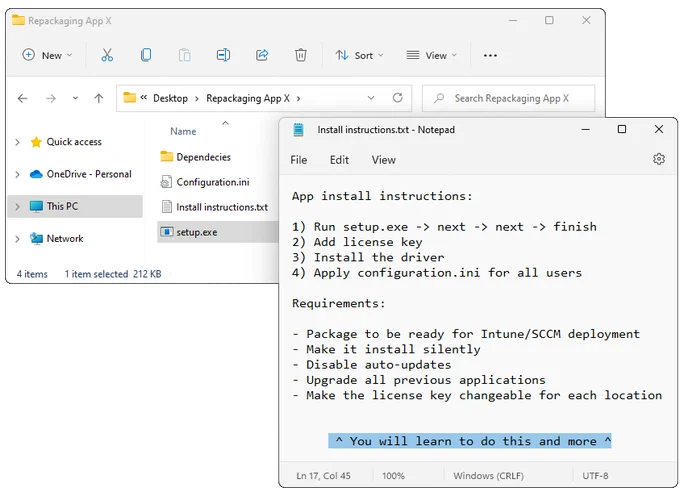
Task: Open the New dropdown in Explorer toolbar
Action: 47,55
